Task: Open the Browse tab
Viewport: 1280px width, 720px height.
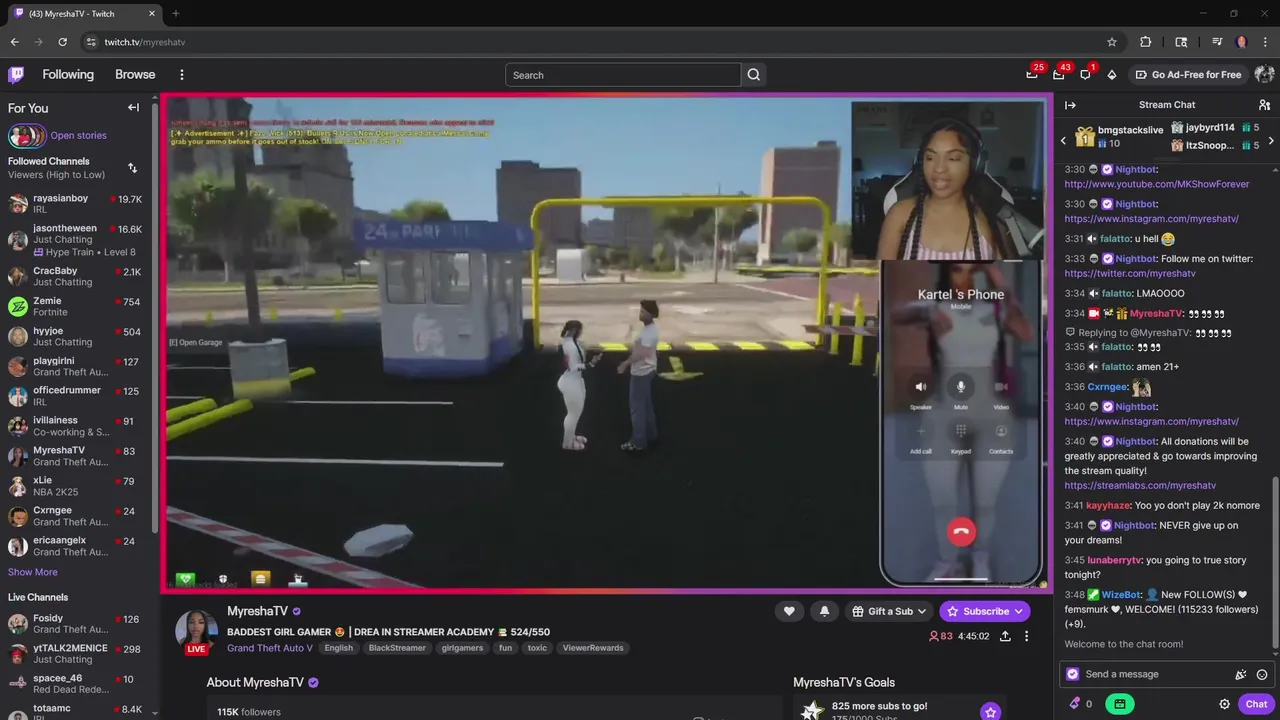Action: tap(135, 74)
